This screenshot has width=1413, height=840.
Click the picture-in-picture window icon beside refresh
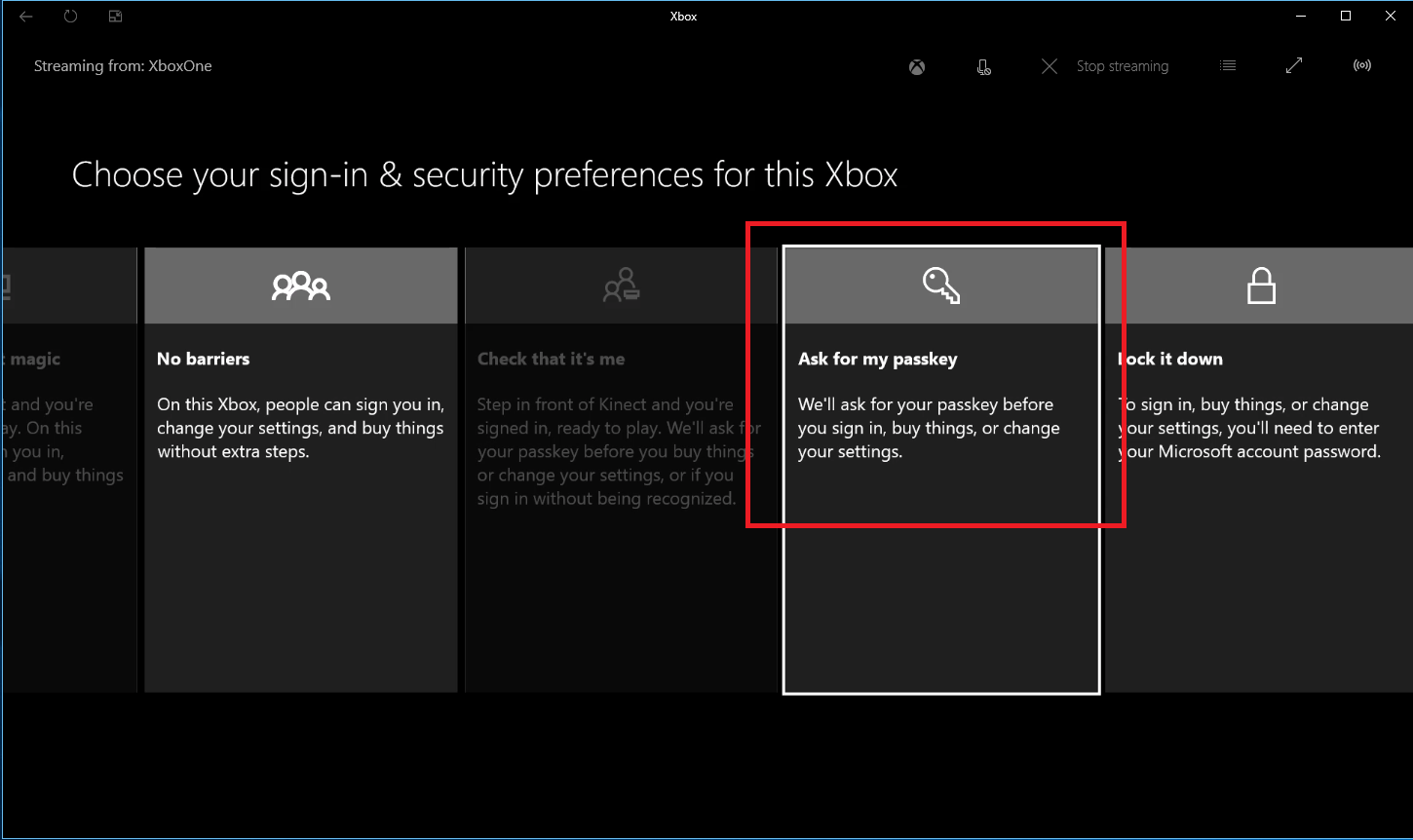(x=115, y=17)
